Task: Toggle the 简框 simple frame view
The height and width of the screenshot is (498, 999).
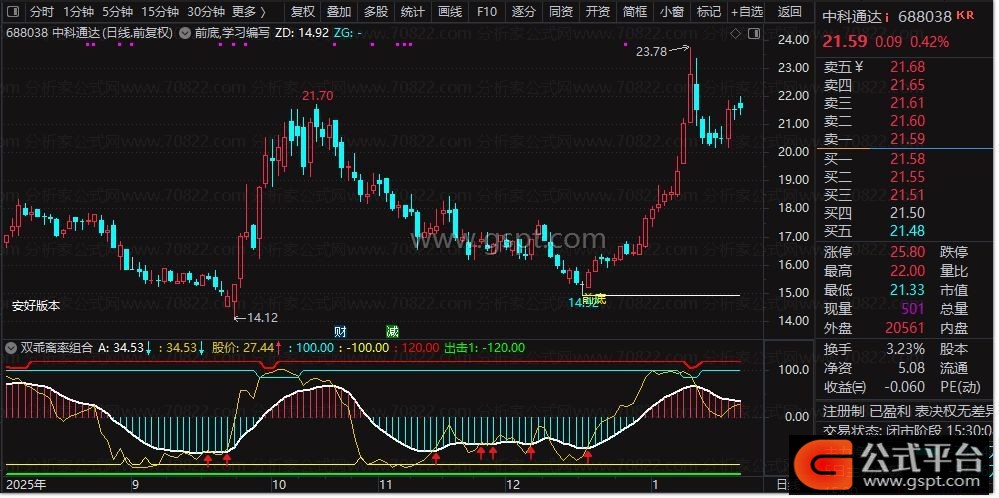Action: pos(634,12)
